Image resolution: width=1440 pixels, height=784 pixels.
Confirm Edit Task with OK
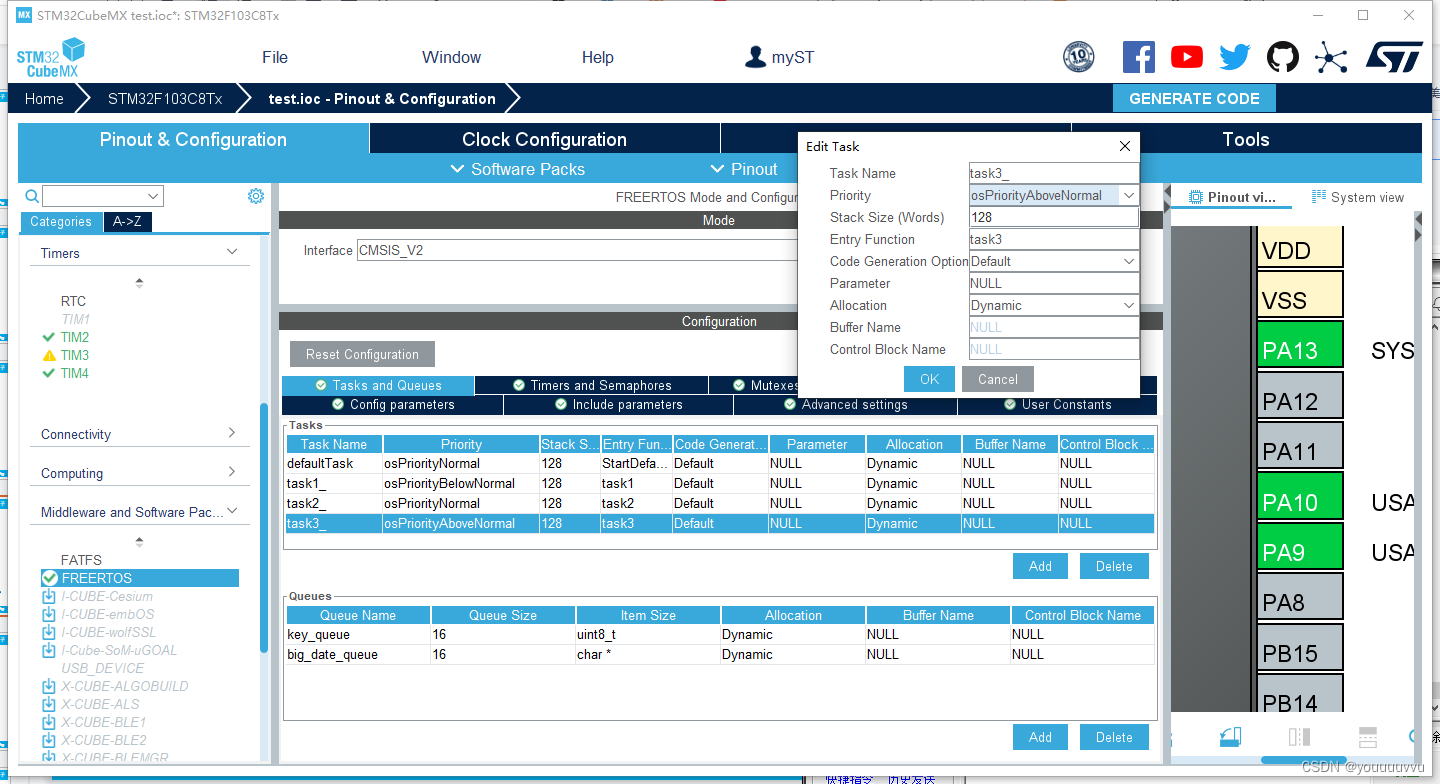(x=929, y=379)
